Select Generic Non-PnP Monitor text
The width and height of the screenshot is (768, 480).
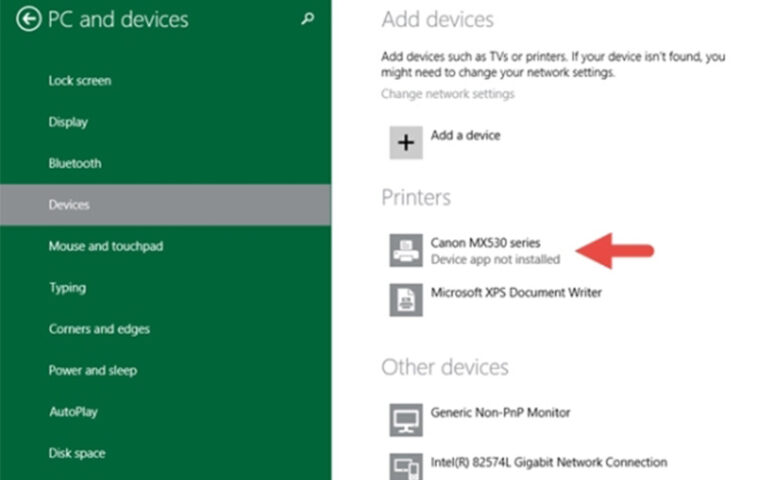click(501, 412)
